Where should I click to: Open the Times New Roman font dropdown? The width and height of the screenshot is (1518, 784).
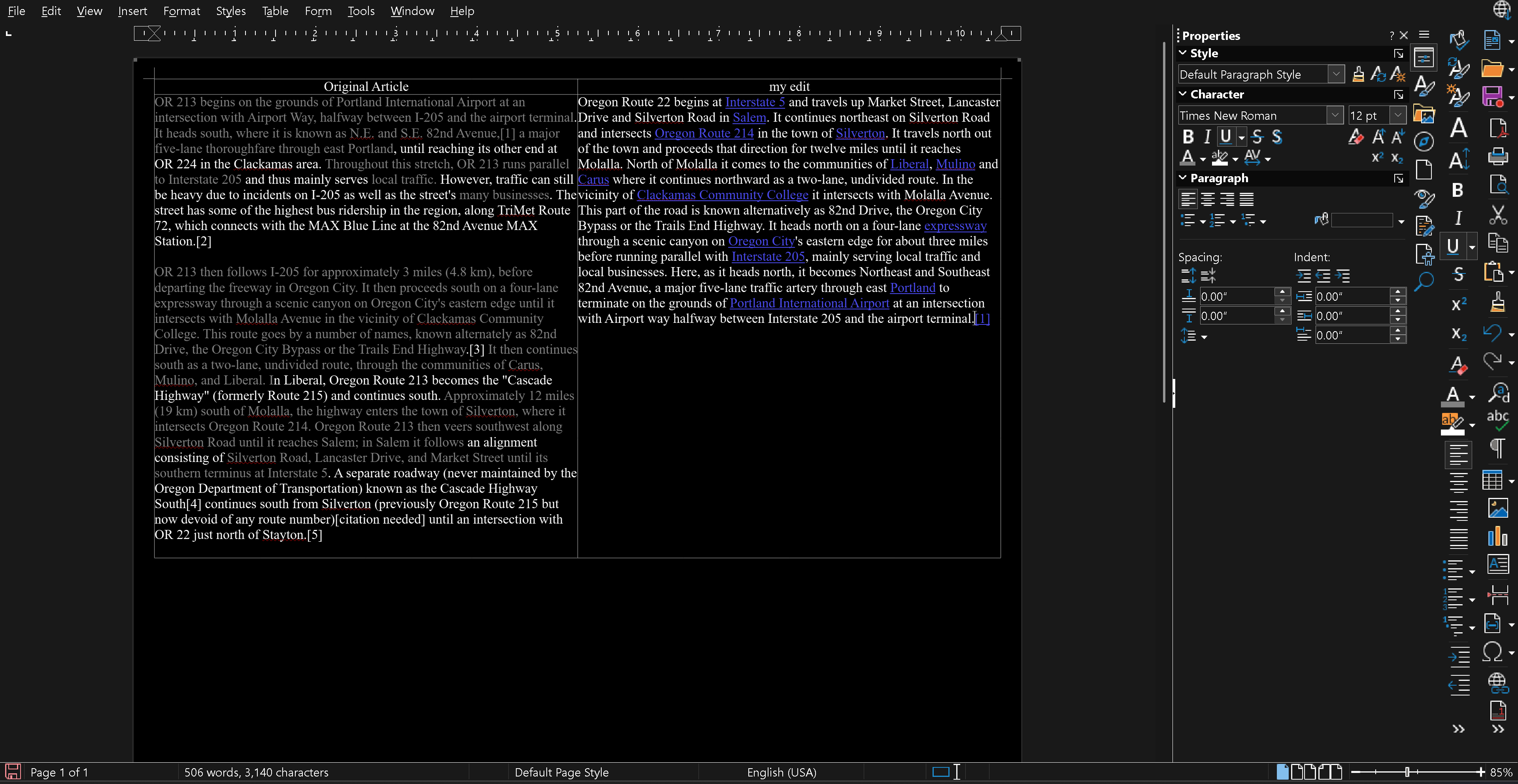coord(1335,115)
